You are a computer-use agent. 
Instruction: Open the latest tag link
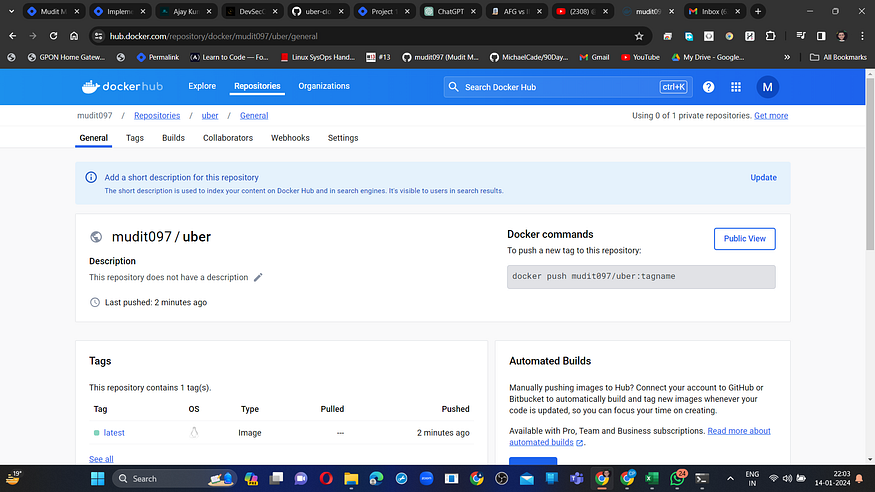114,433
